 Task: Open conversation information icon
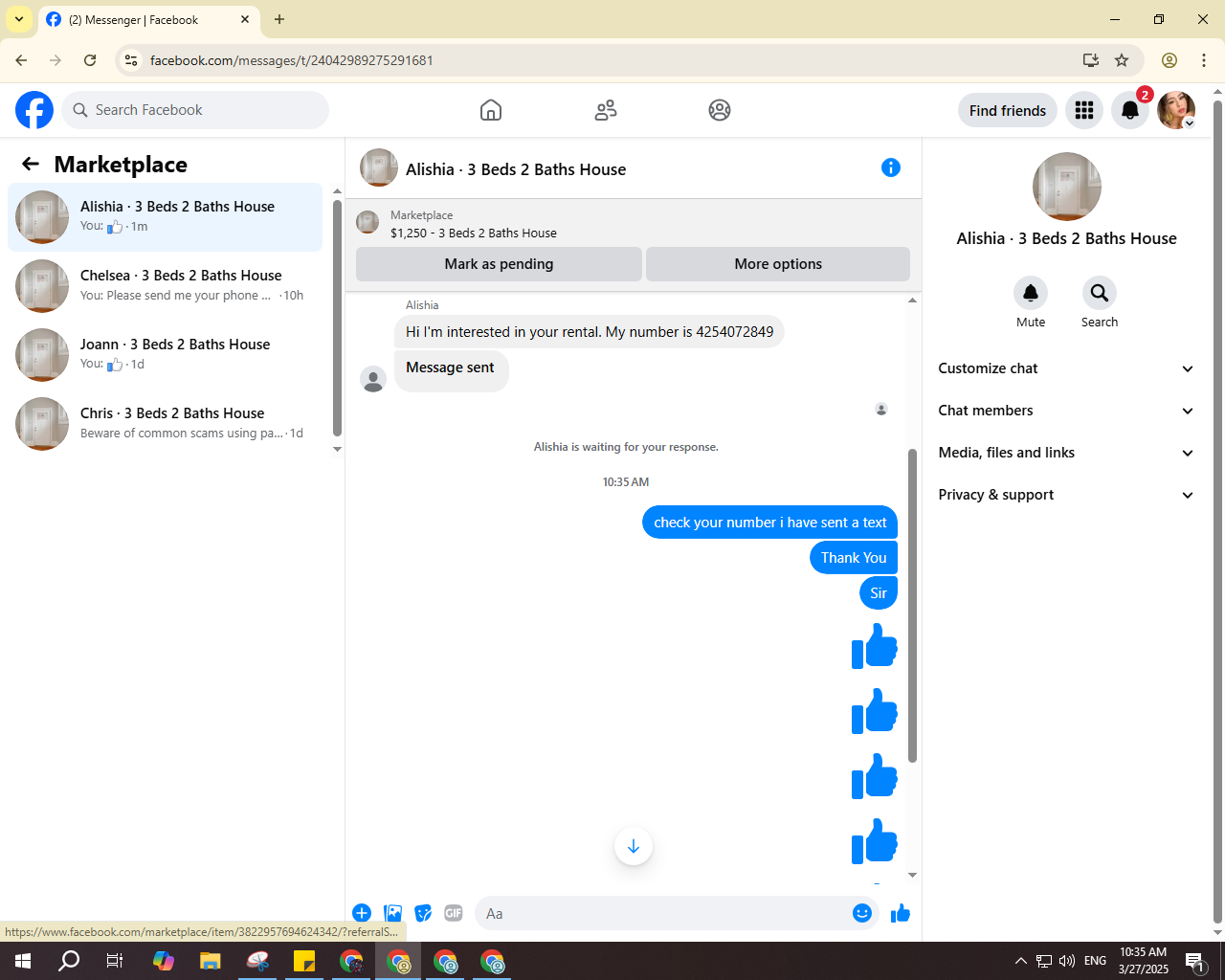tap(891, 167)
